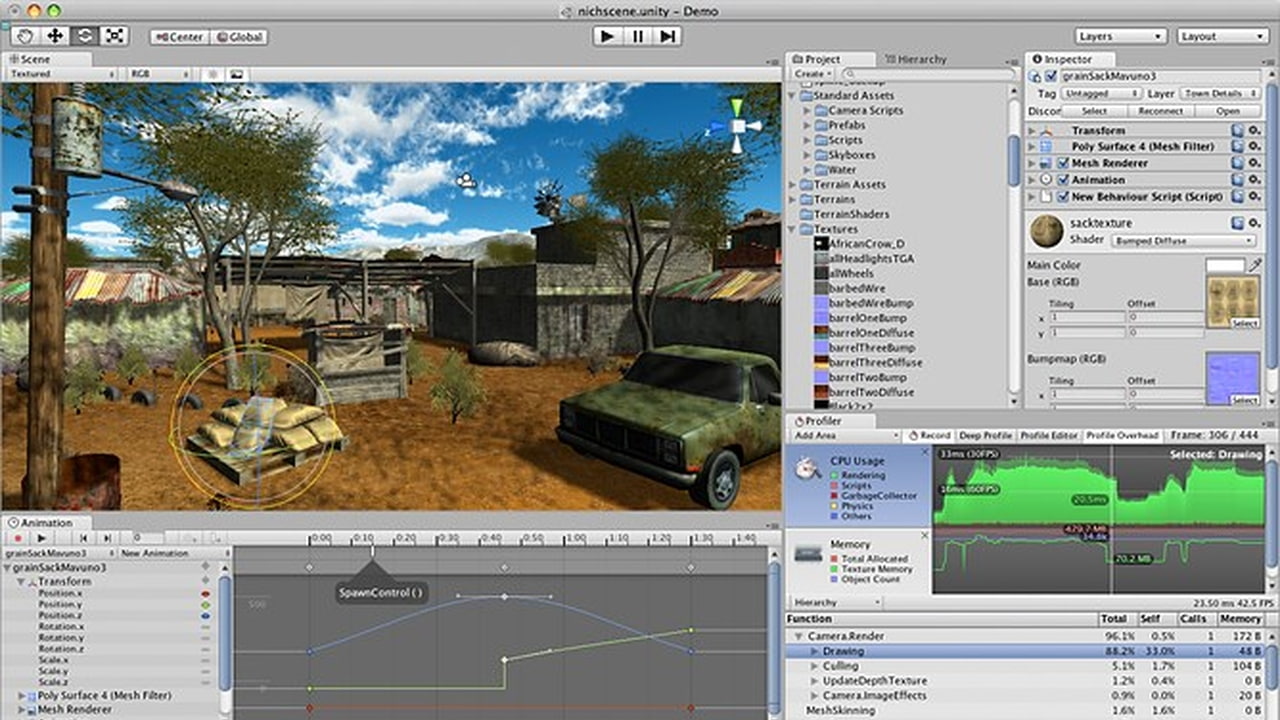Switch to the Hierarchy tab
Screen dimensions: 1280x720
[914, 59]
